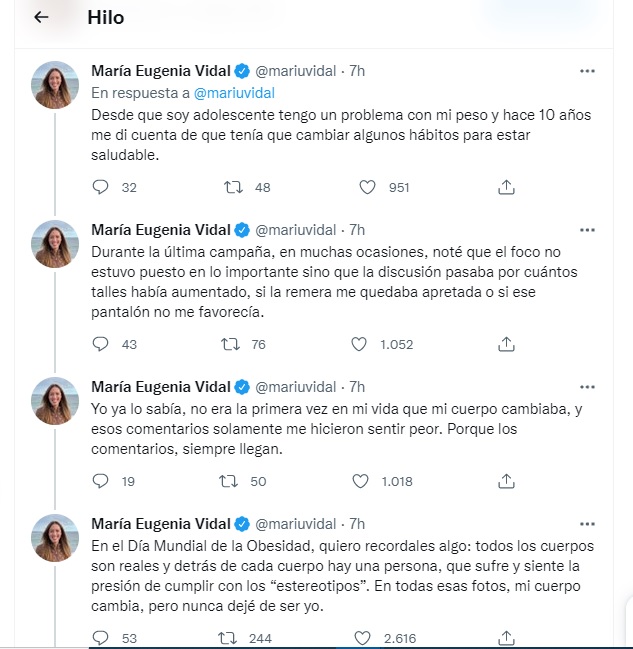The width and height of the screenshot is (633, 649).
Task: Like the tweet with 1.052 likes
Action: 360,344
